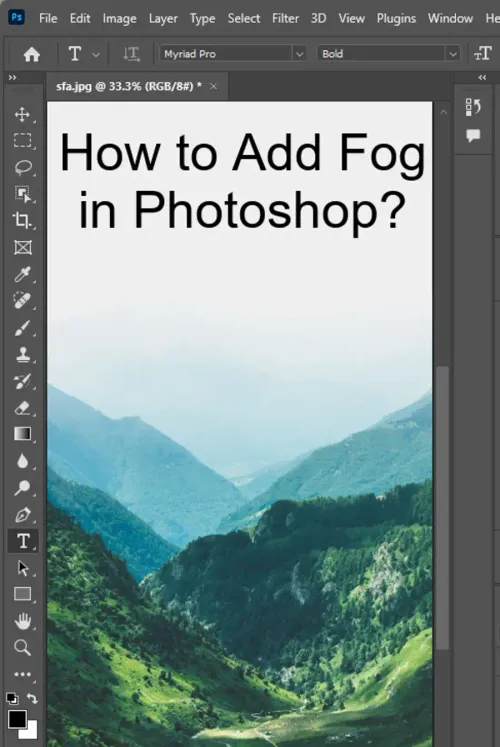The height and width of the screenshot is (747, 500).
Task: Open the View menu
Action: pos(351,18)
